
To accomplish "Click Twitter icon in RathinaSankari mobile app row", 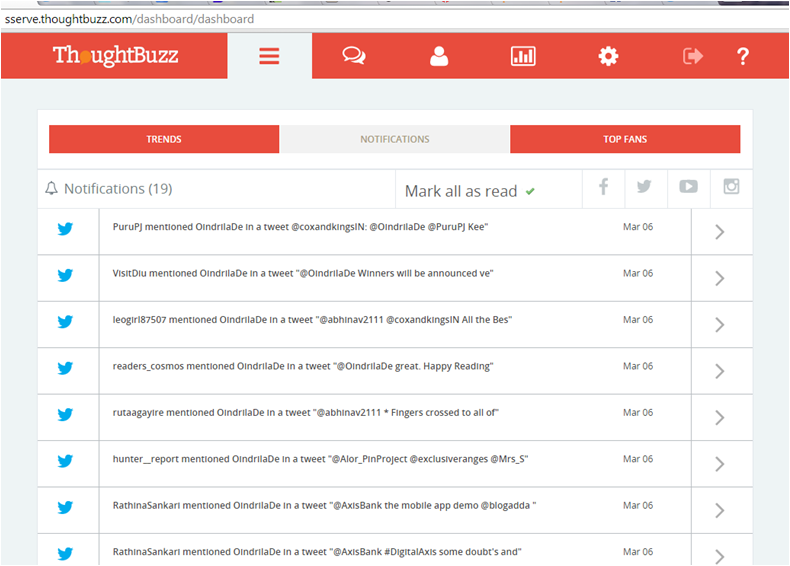I will click(x=65, y=507).
